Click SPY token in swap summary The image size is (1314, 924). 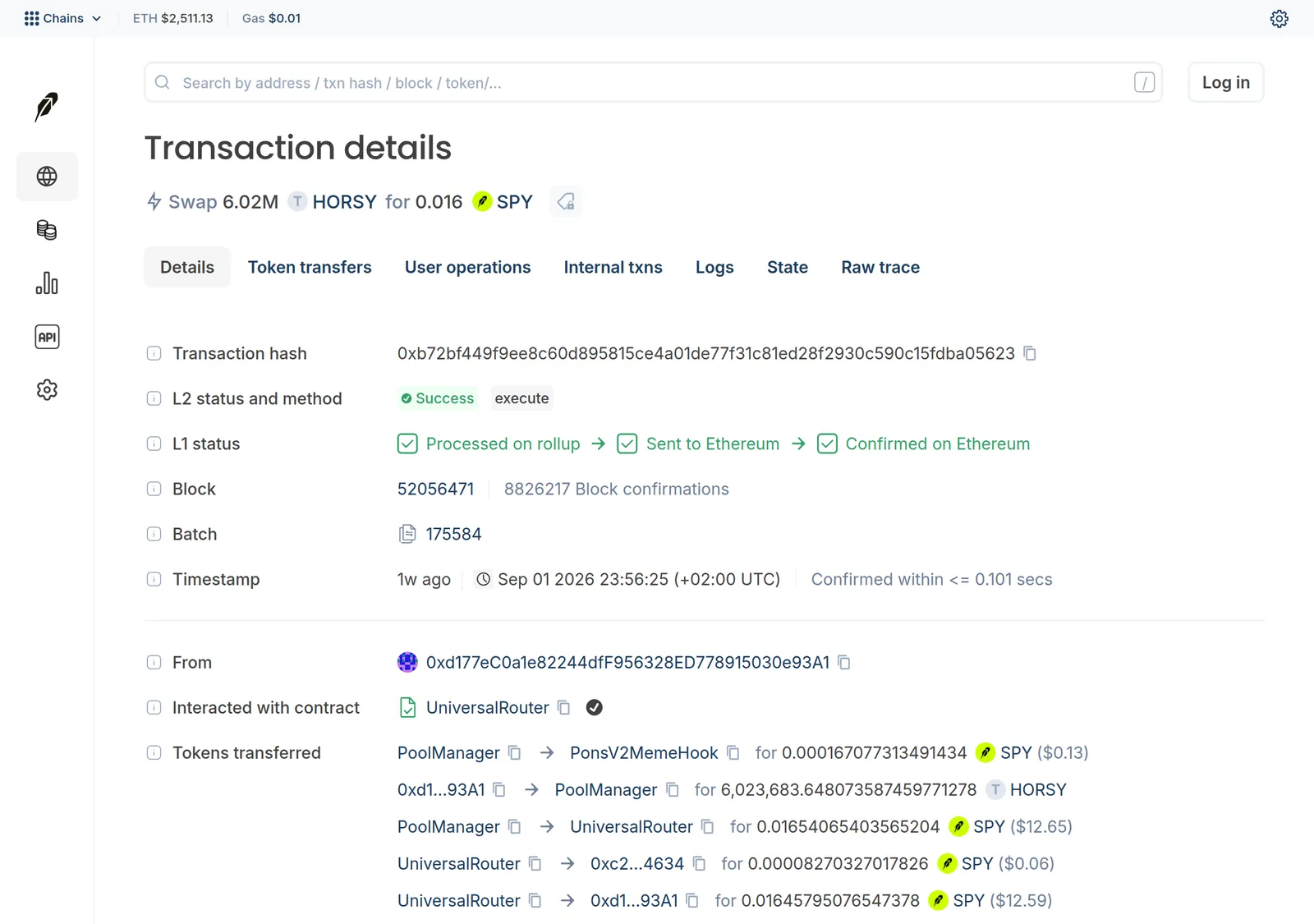pos(514,201)
